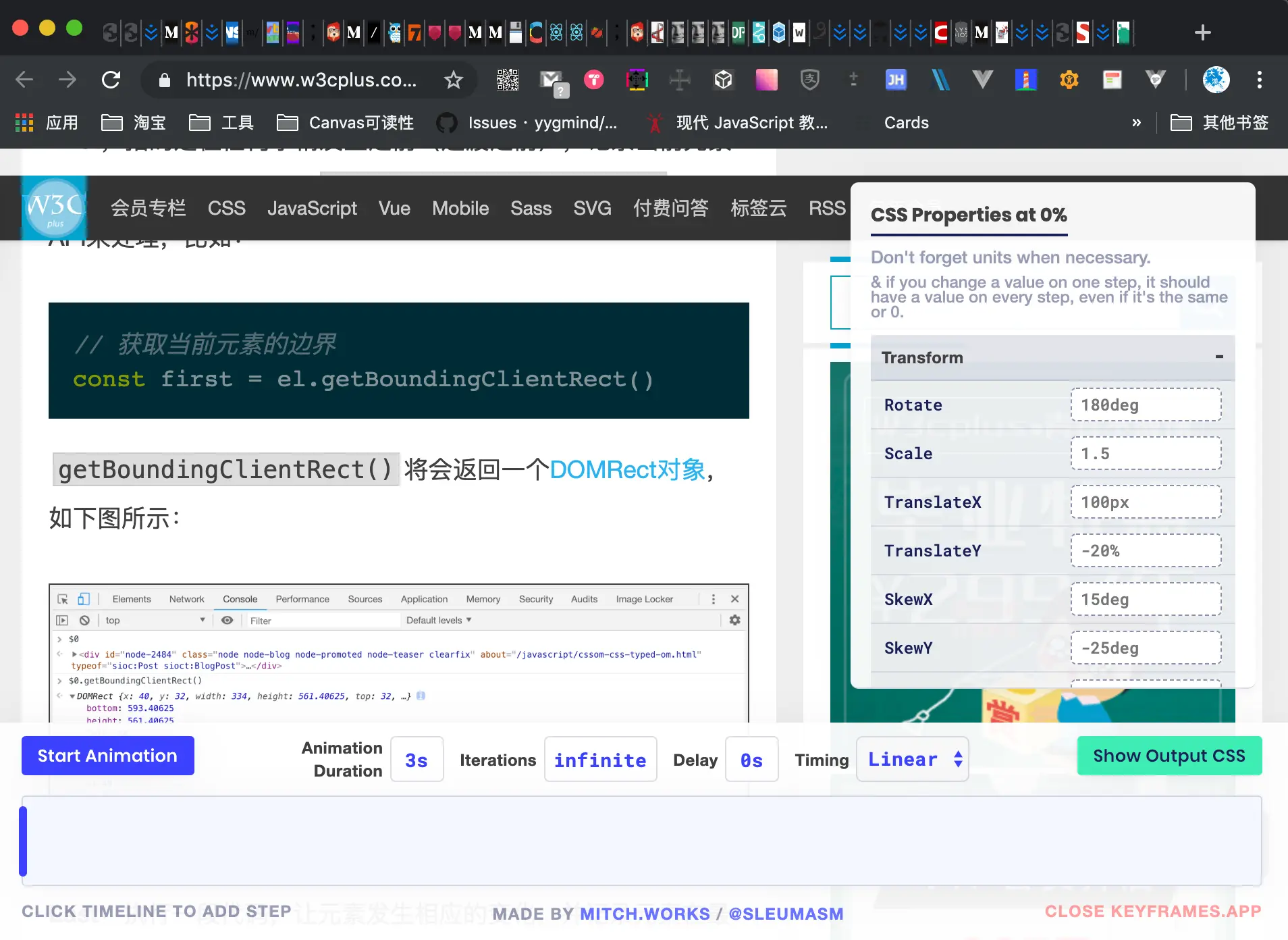Edit the Rotate value field
The width and height of the screenshot is (1288, 940).
[1146, 404]
